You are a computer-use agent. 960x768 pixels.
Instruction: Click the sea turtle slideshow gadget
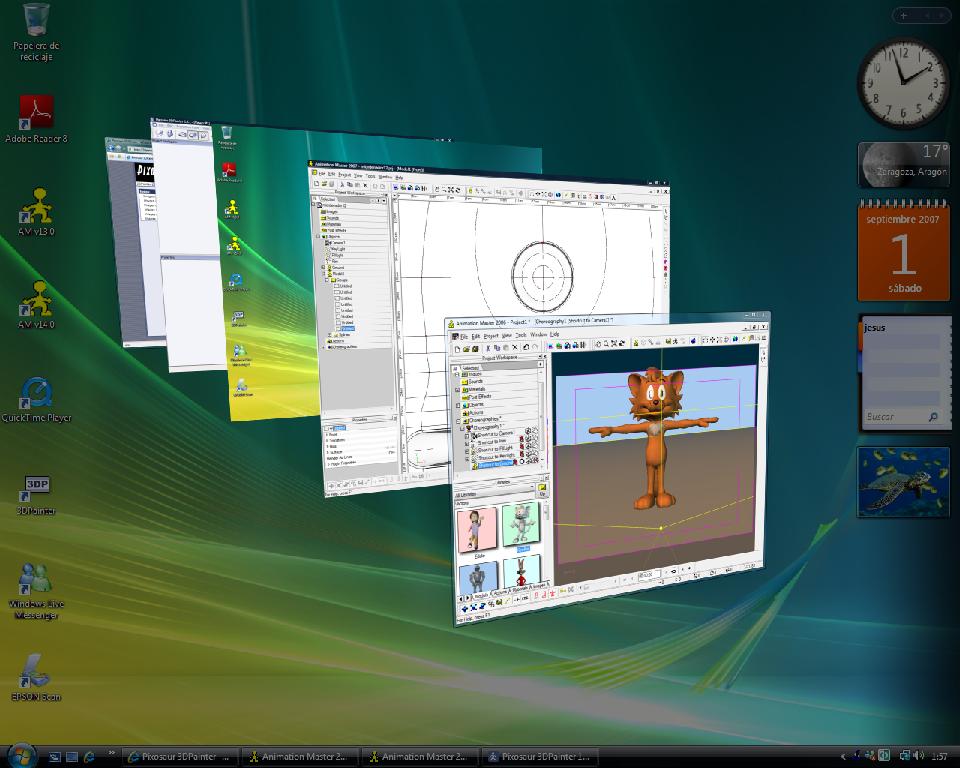point(904,482)
